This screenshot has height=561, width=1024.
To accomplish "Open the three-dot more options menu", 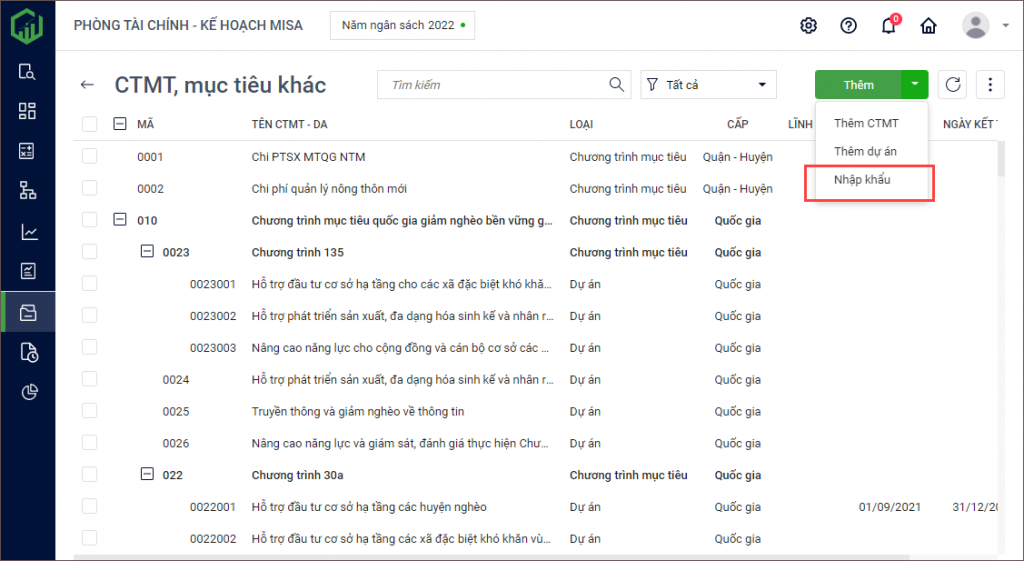I will pyautogui.click(x=989, y=85).
